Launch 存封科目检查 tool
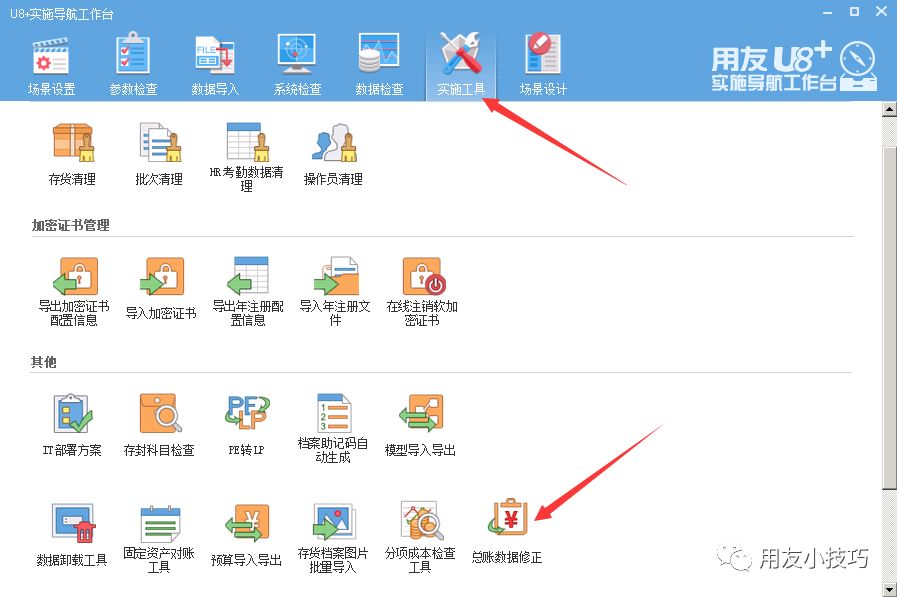The image size is (897, 597). [159, 426]
